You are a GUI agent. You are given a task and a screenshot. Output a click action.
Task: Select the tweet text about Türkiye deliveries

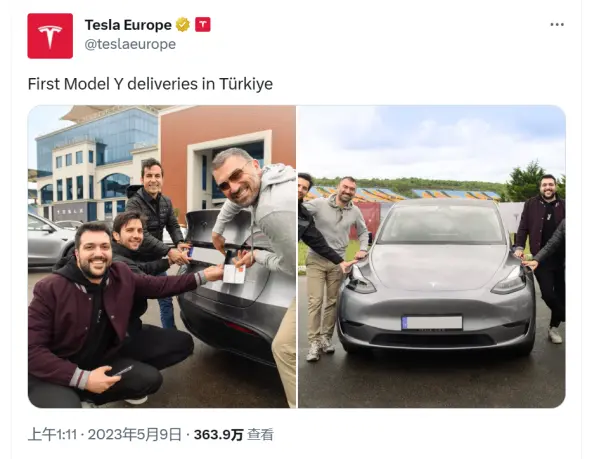coord(150,84)
